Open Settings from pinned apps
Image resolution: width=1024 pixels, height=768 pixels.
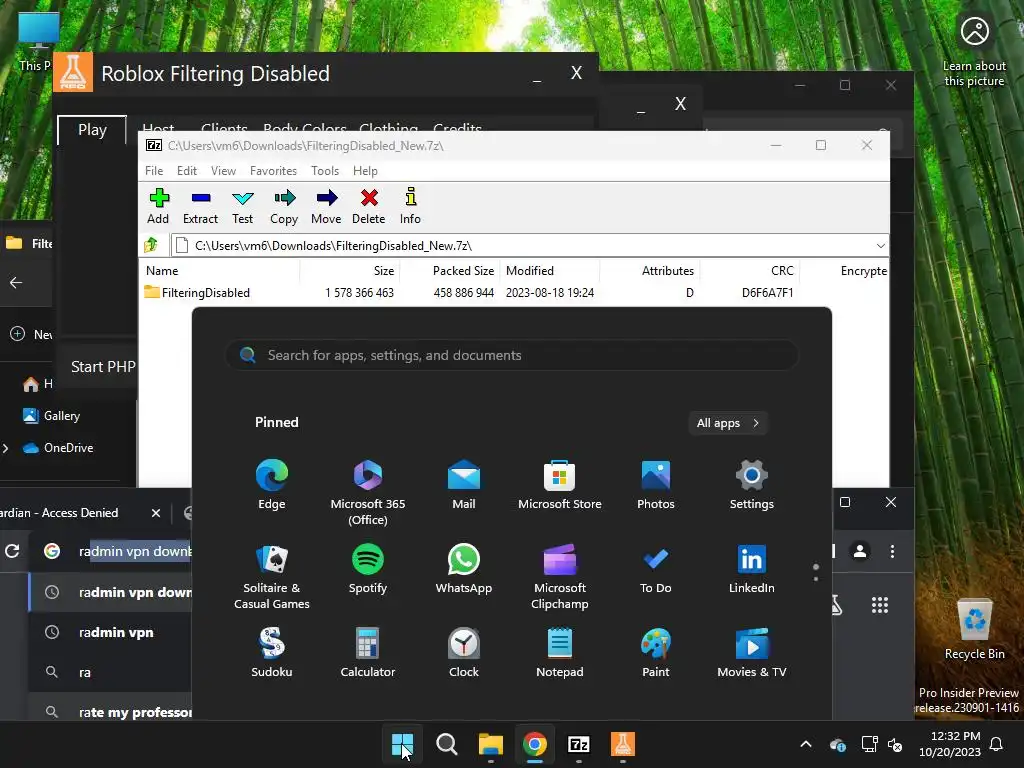tap(752, 484)
